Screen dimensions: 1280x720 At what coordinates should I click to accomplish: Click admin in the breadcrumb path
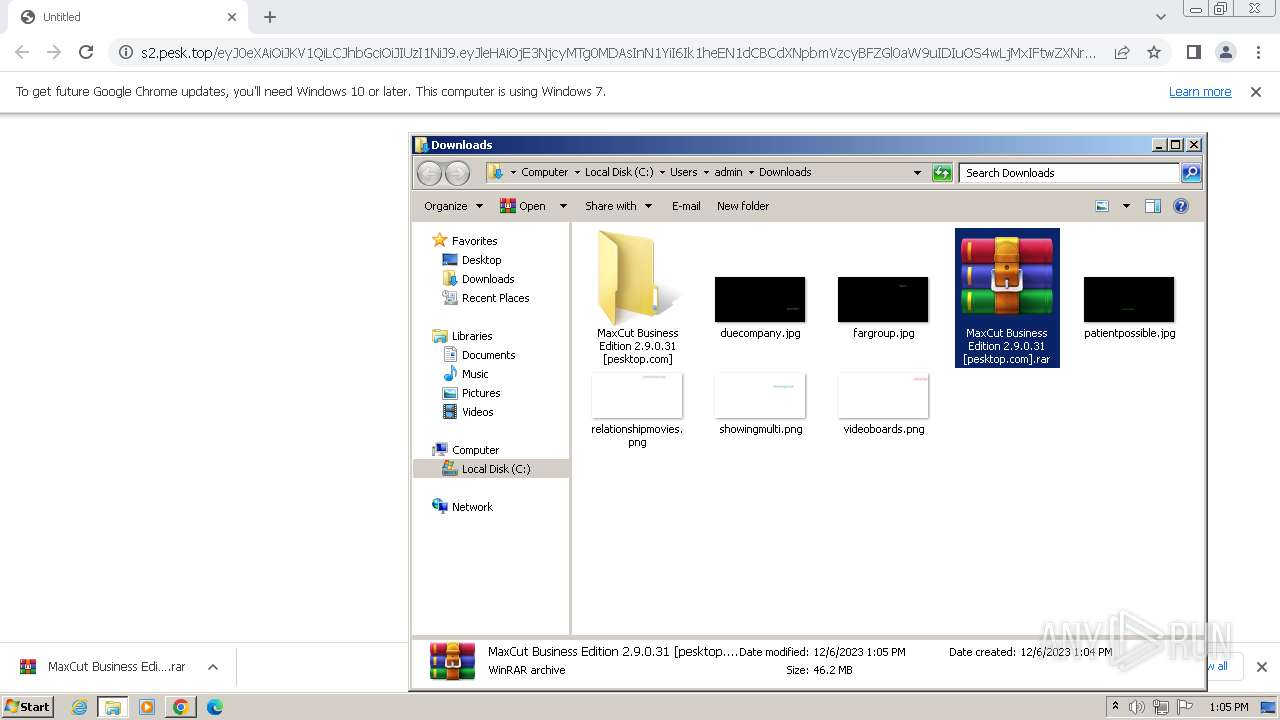click(x=728, y=172)
